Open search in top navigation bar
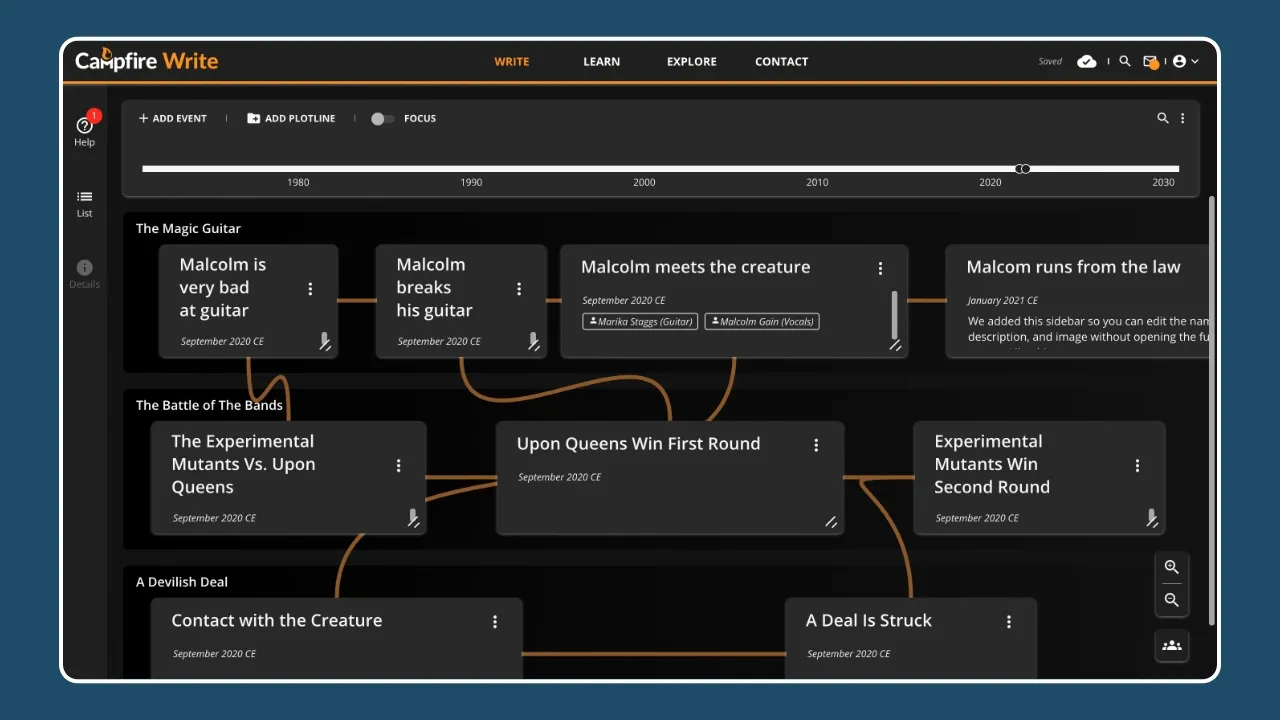The width and height of the screenshot is (1280, 720). (1125, 62)
